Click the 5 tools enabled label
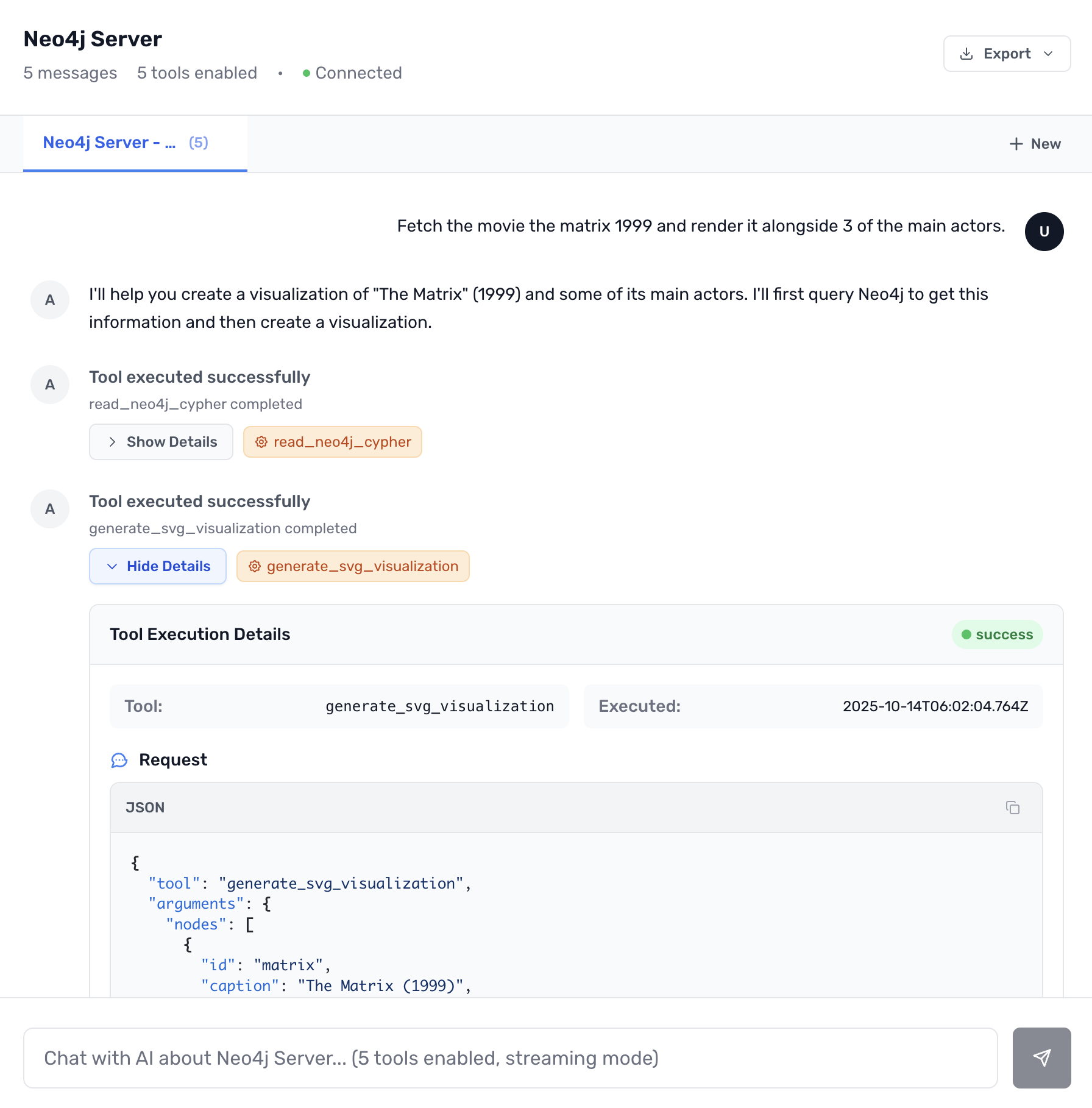The height and width of the screenshot is (1108, 1092). tap(196, 73)
